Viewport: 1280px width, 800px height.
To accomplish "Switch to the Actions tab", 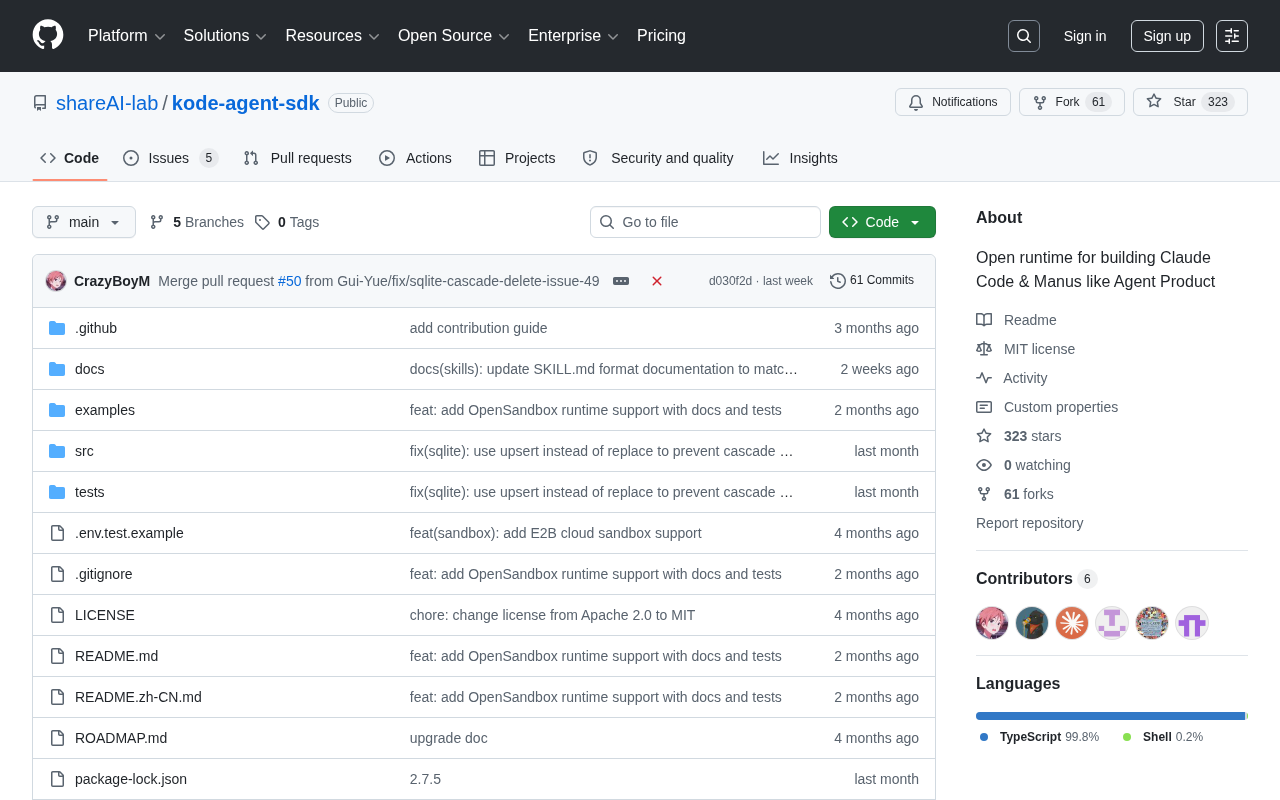I will point(415,158).
